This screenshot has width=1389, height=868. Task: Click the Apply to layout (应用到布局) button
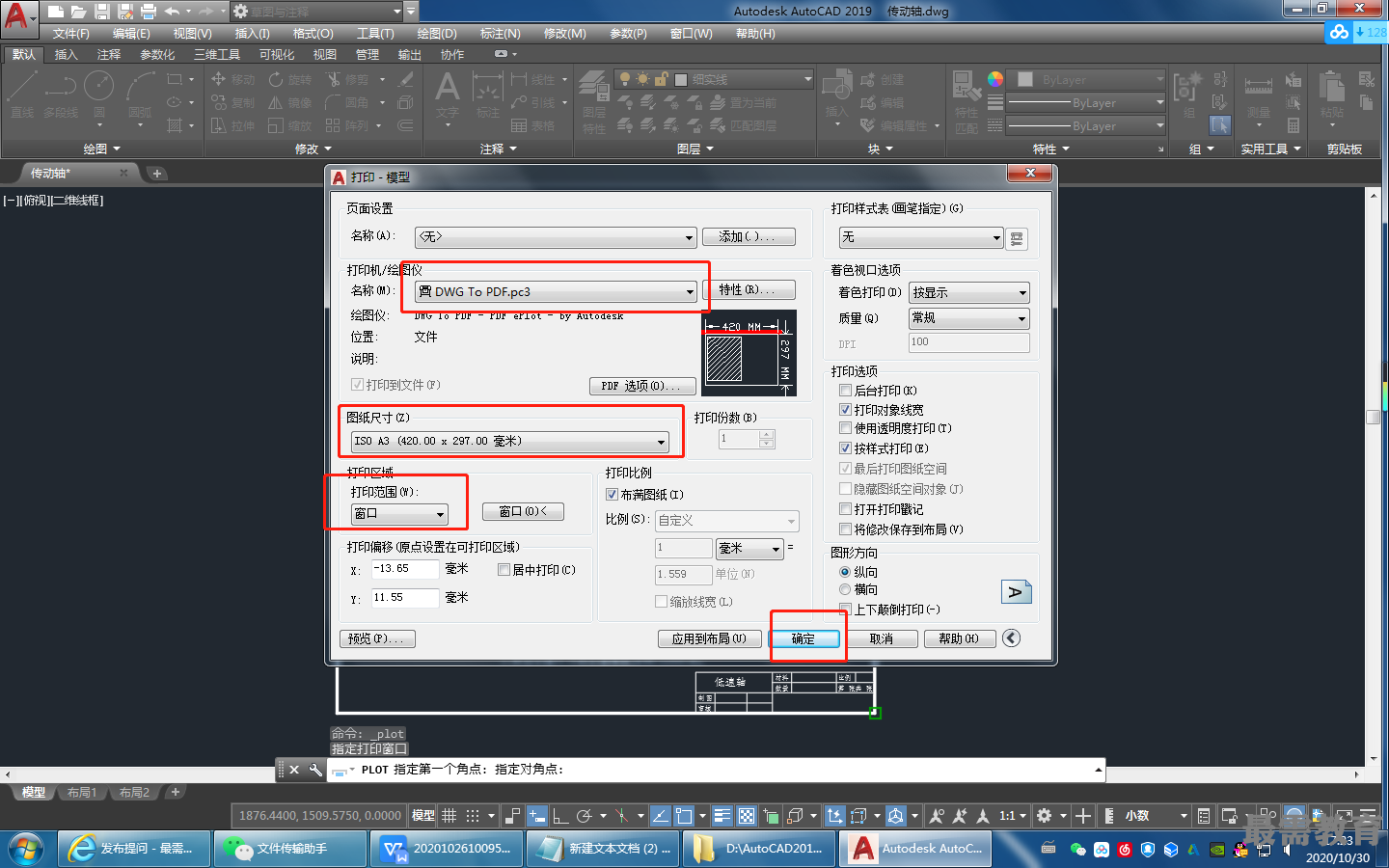click(x=710, y=638)
